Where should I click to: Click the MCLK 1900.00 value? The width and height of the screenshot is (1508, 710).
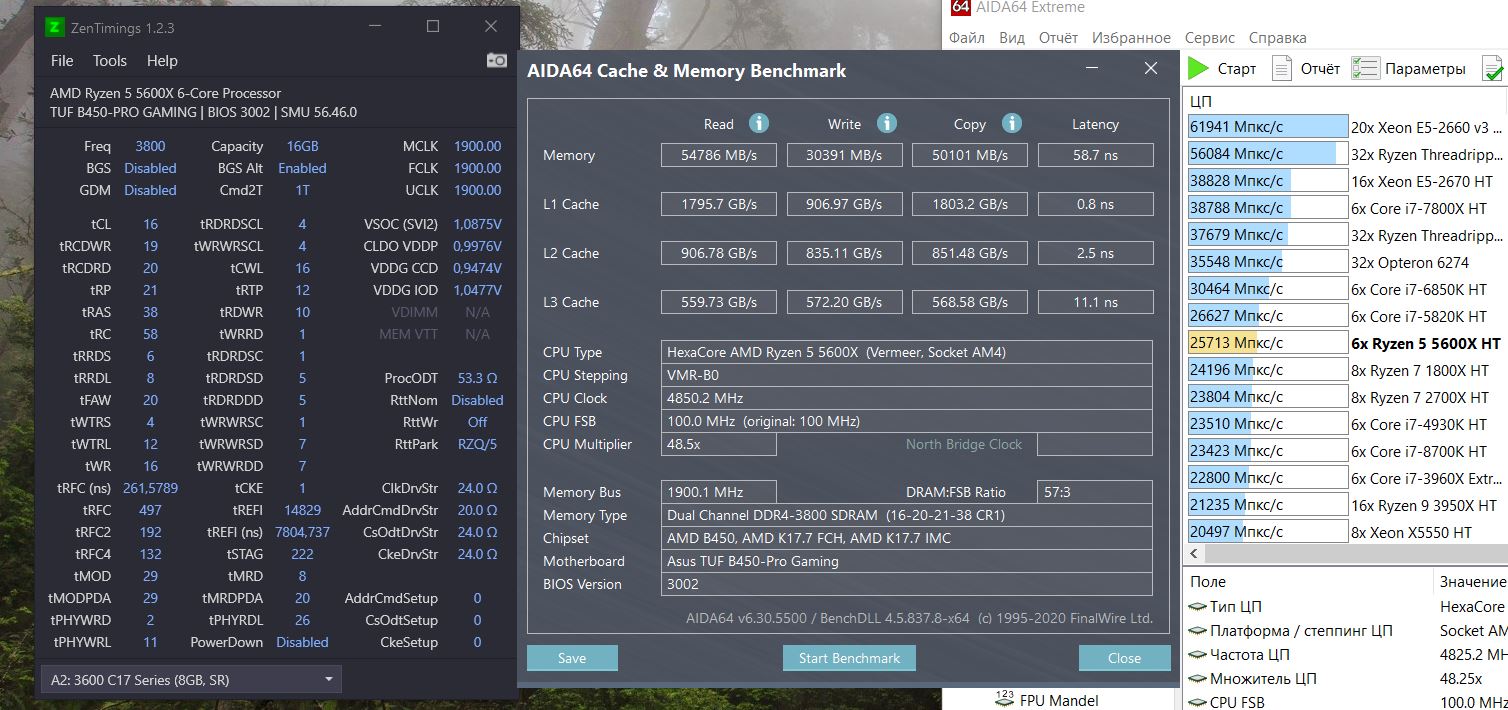click(x=477, y=146)
